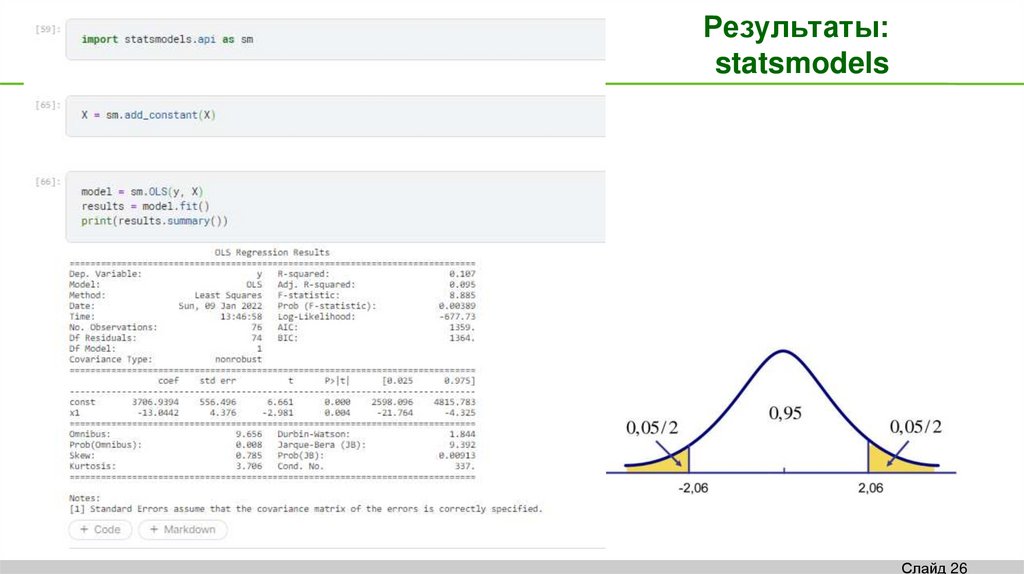1024x574 pixels.
Task: Click the Adj. R-squared value 0.095
Action: point(462,285)
